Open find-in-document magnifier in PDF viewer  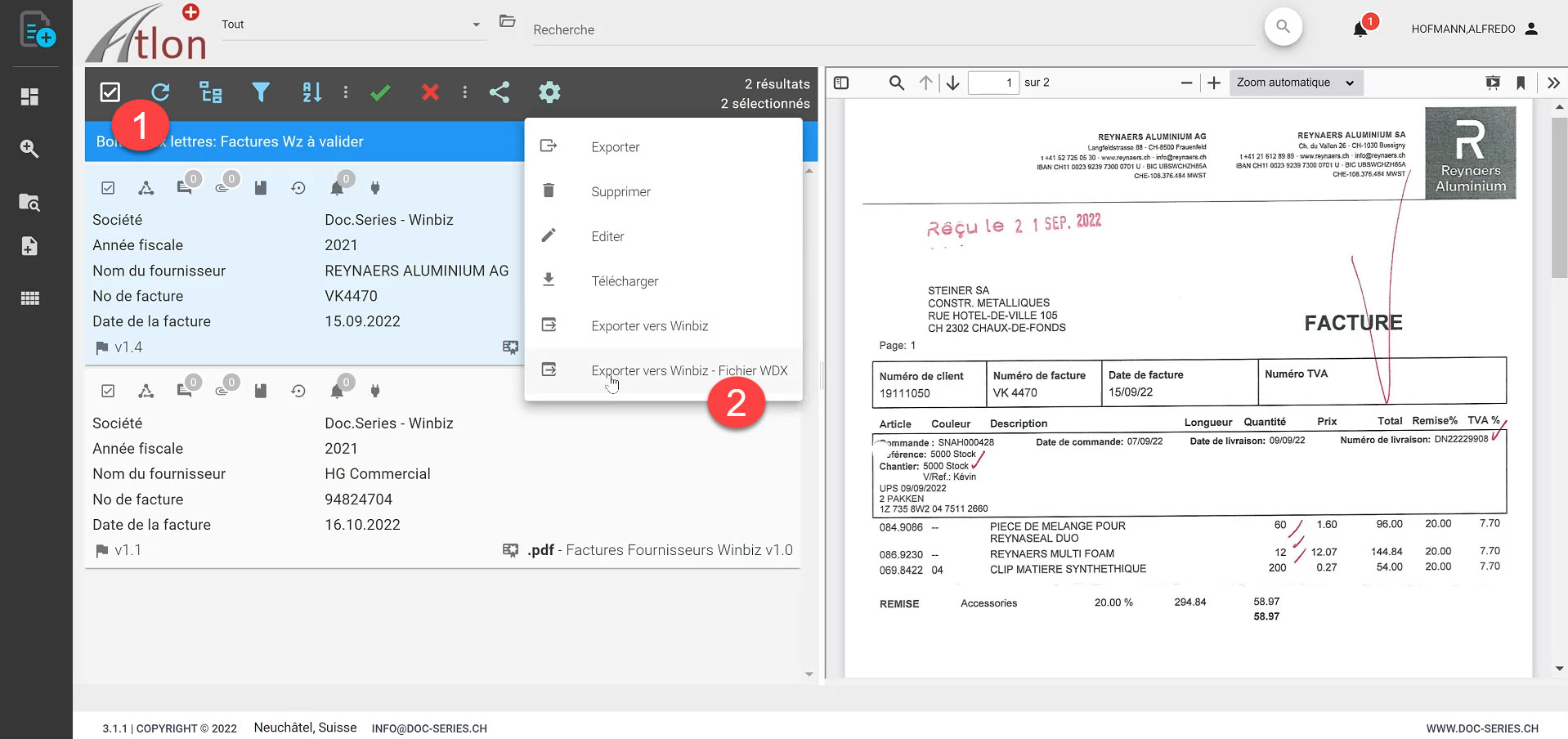click(x=897, y=83)
